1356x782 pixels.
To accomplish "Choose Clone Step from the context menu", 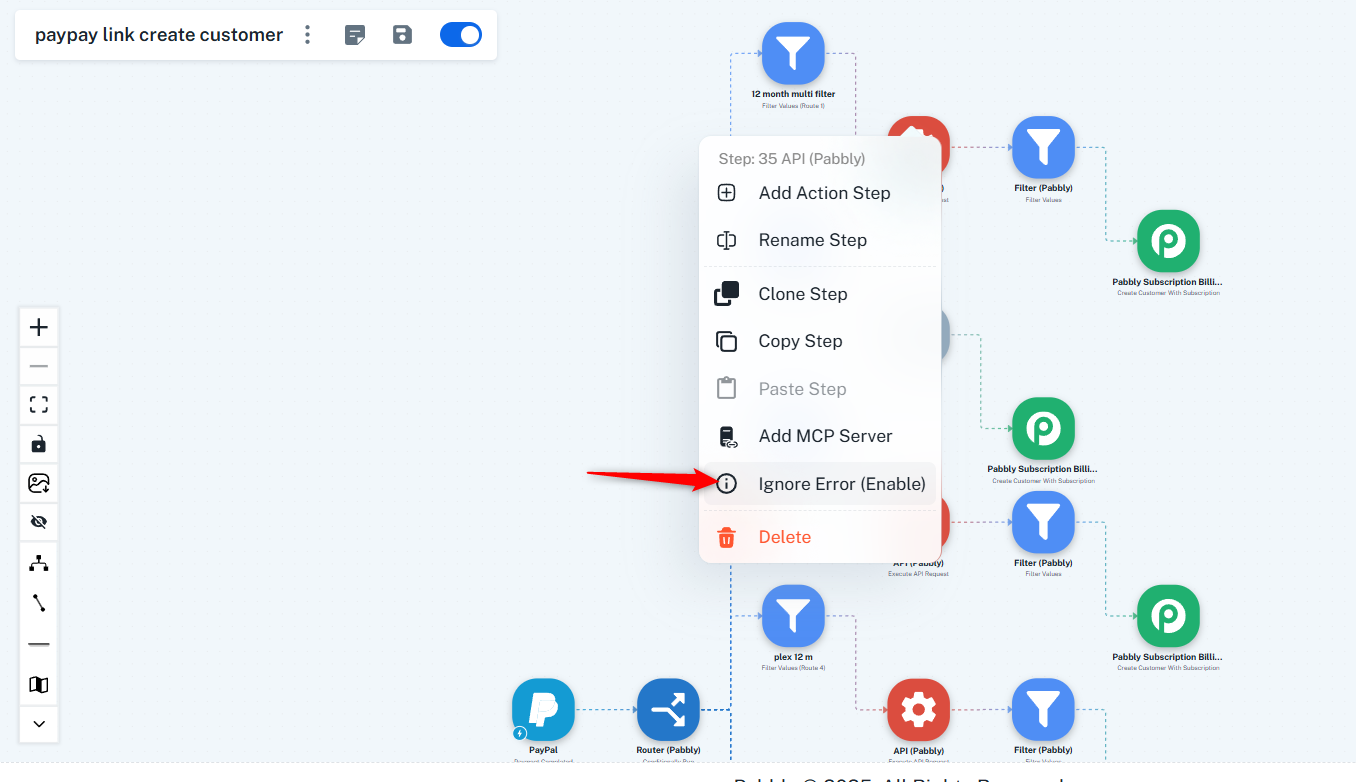I will click(820, 294).
